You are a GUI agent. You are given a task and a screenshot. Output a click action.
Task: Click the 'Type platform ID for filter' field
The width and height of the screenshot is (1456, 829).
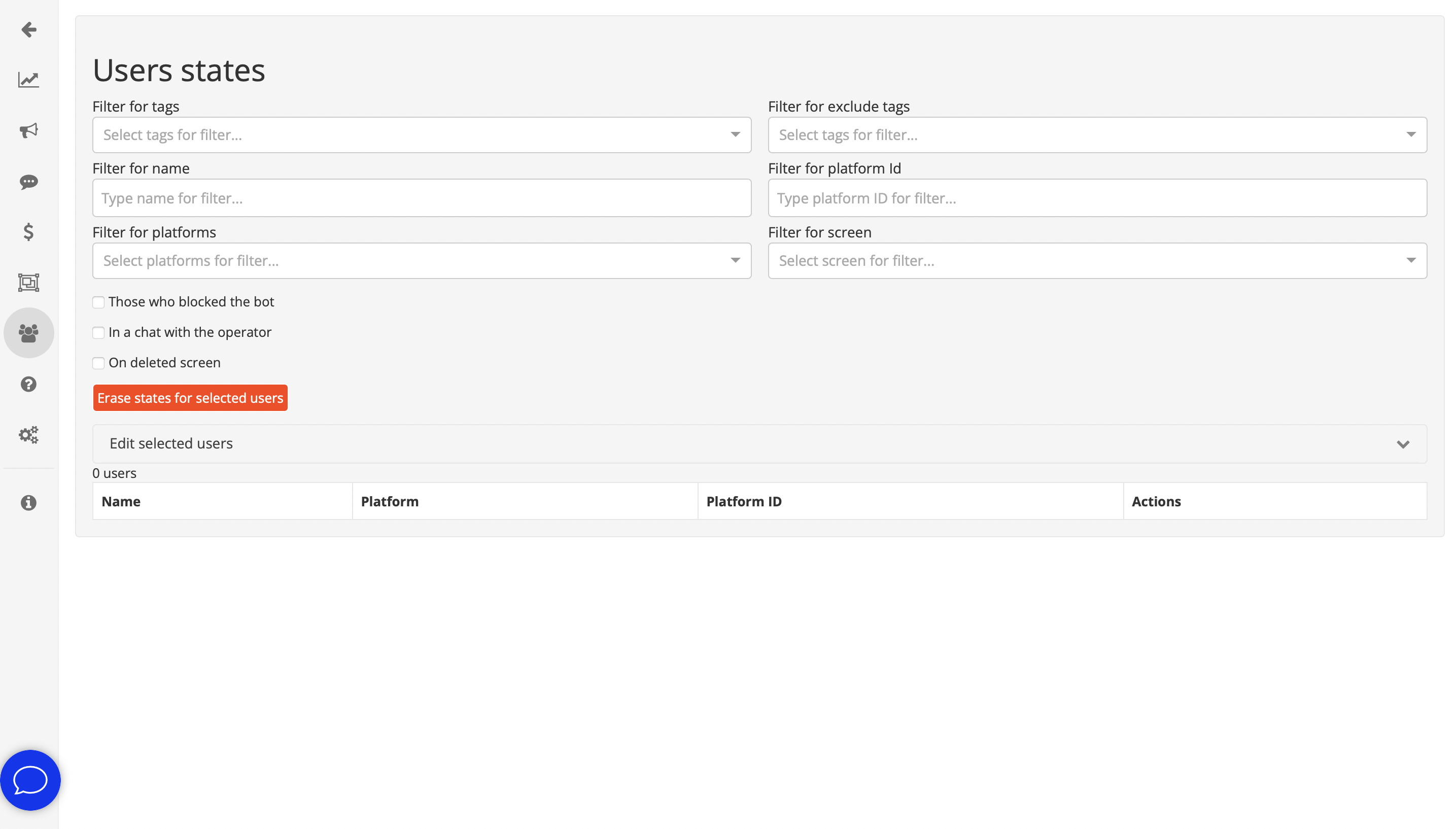(x=1097, y=197)
